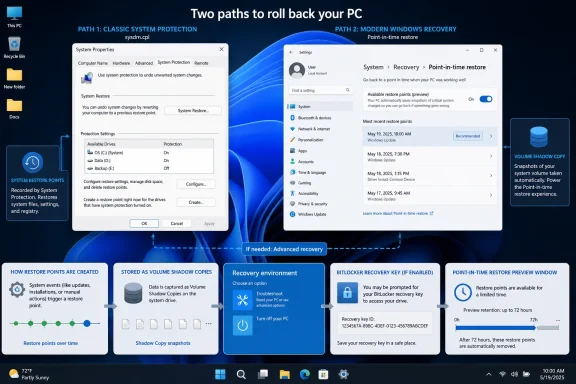The width and height of the screenshot is (576, 384).
Task: Open the Docs folder on desktop
Action: click(x=14, y=109)
